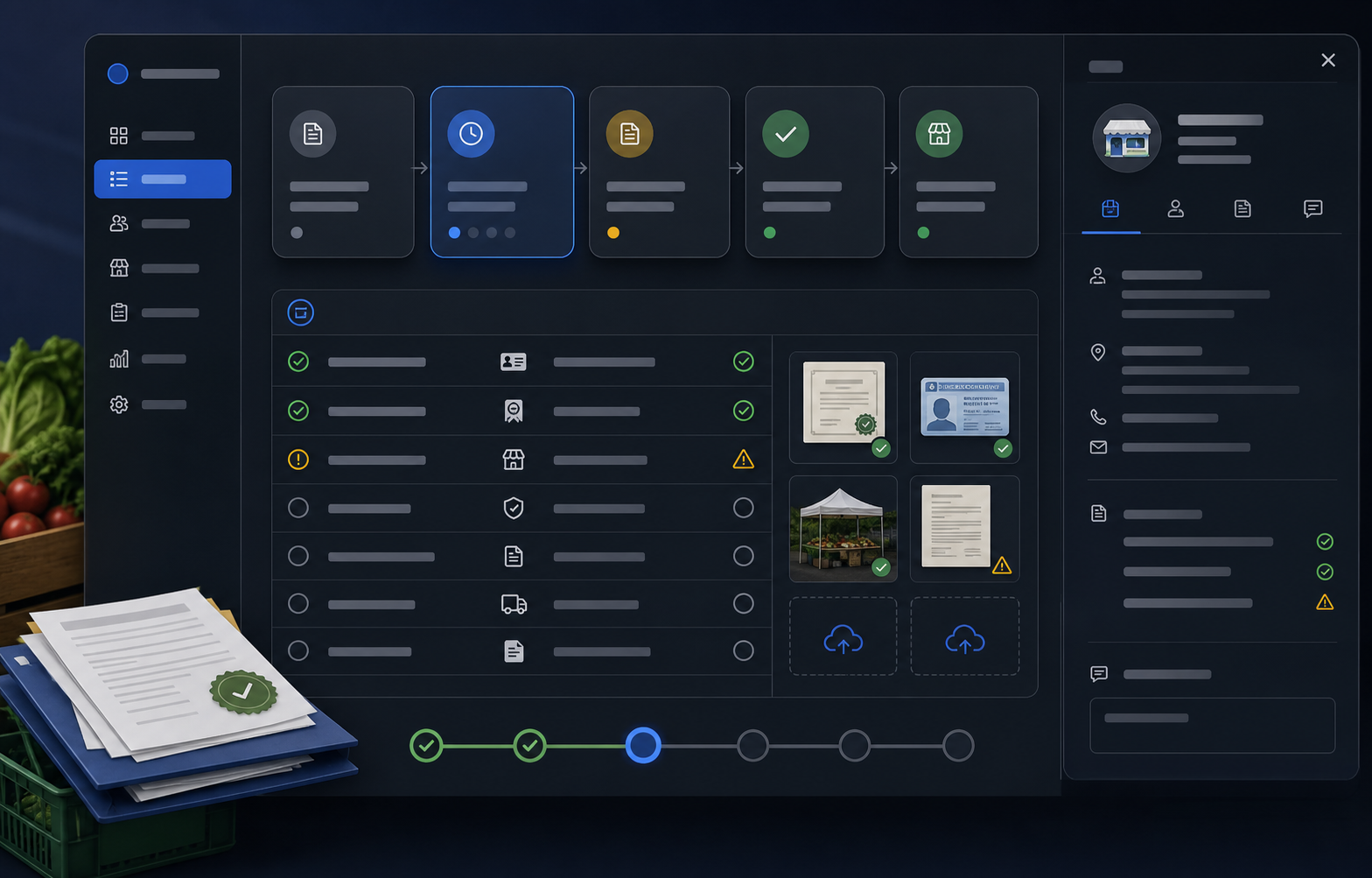Open the bar chart analytics icon
The height and width of the screenshot is (878, 1372).
pyautogui.click(x=119, y=359)
